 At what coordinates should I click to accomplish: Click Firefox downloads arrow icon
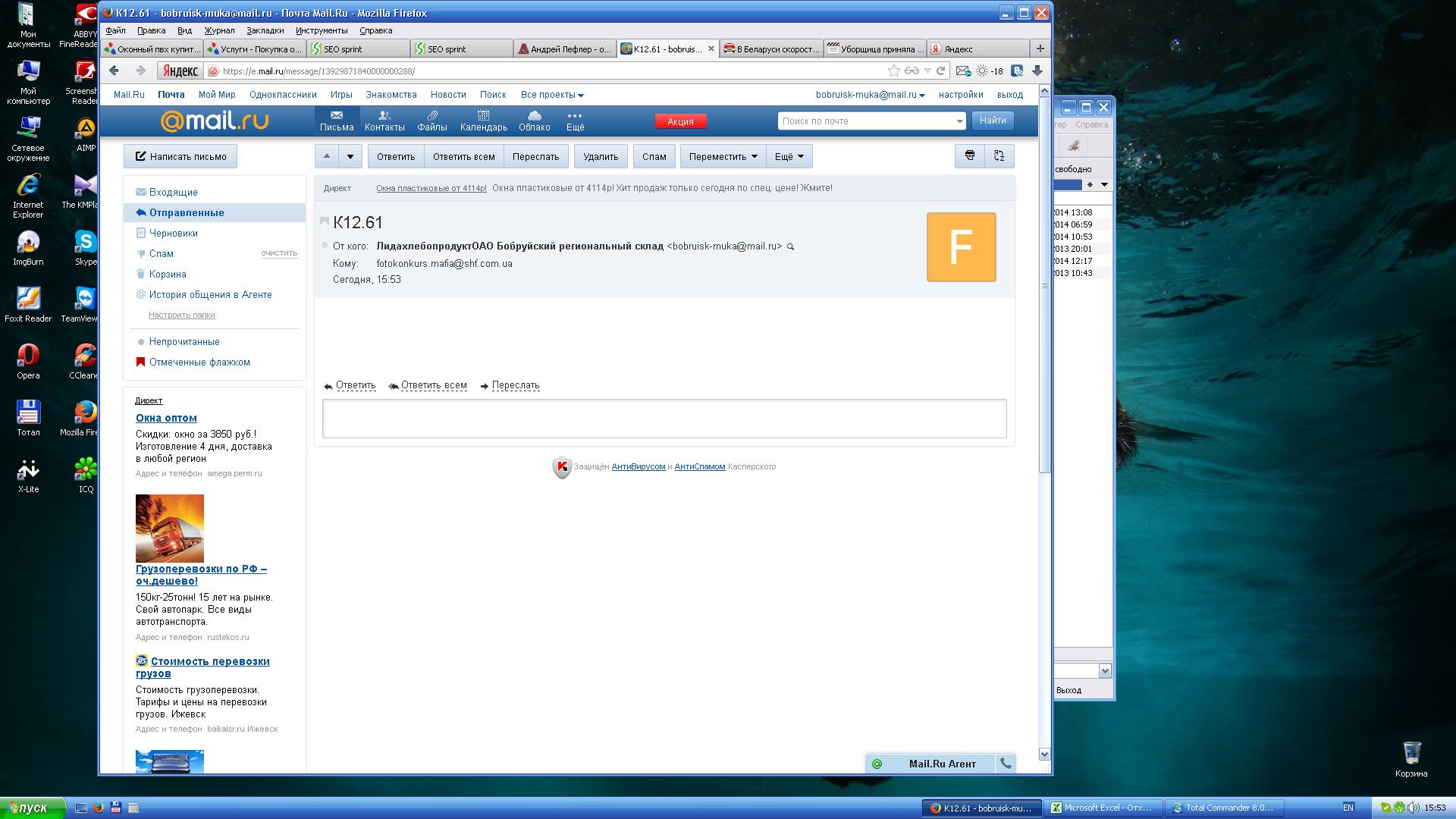pyautogui.click(x=1037, y=71)
